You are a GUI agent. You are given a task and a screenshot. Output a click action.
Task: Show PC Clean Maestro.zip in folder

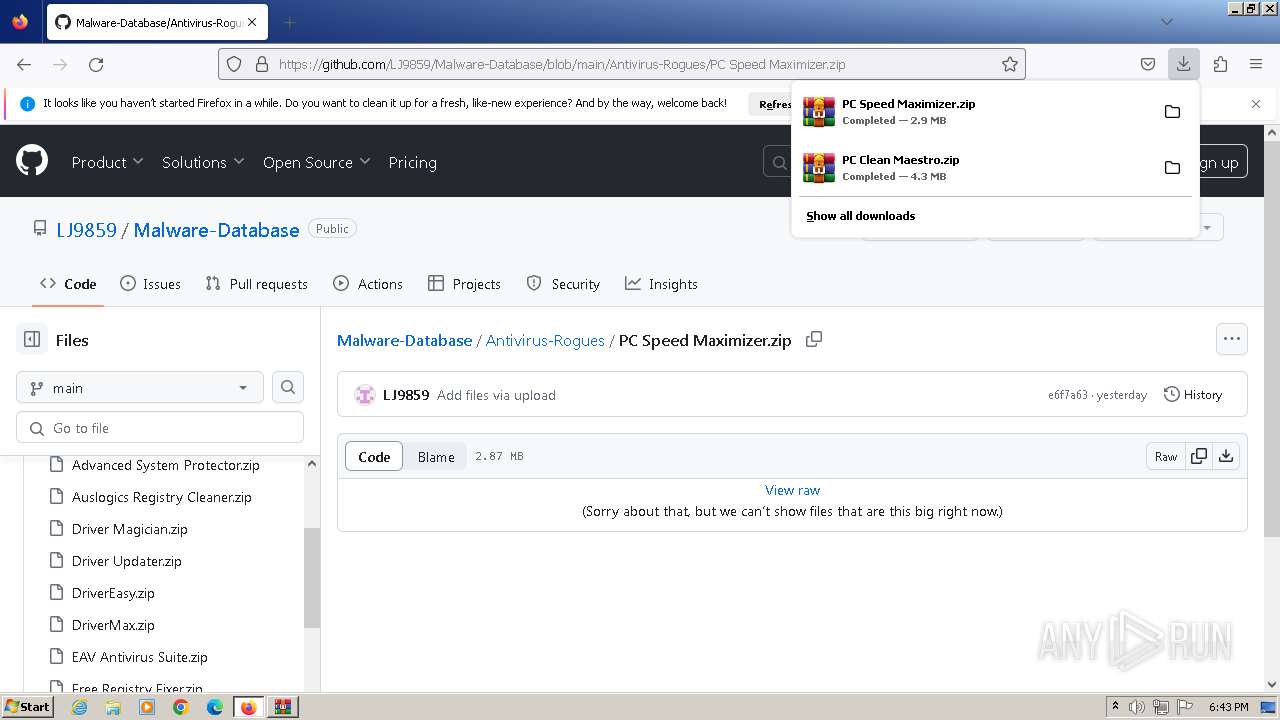[1172, 167]
